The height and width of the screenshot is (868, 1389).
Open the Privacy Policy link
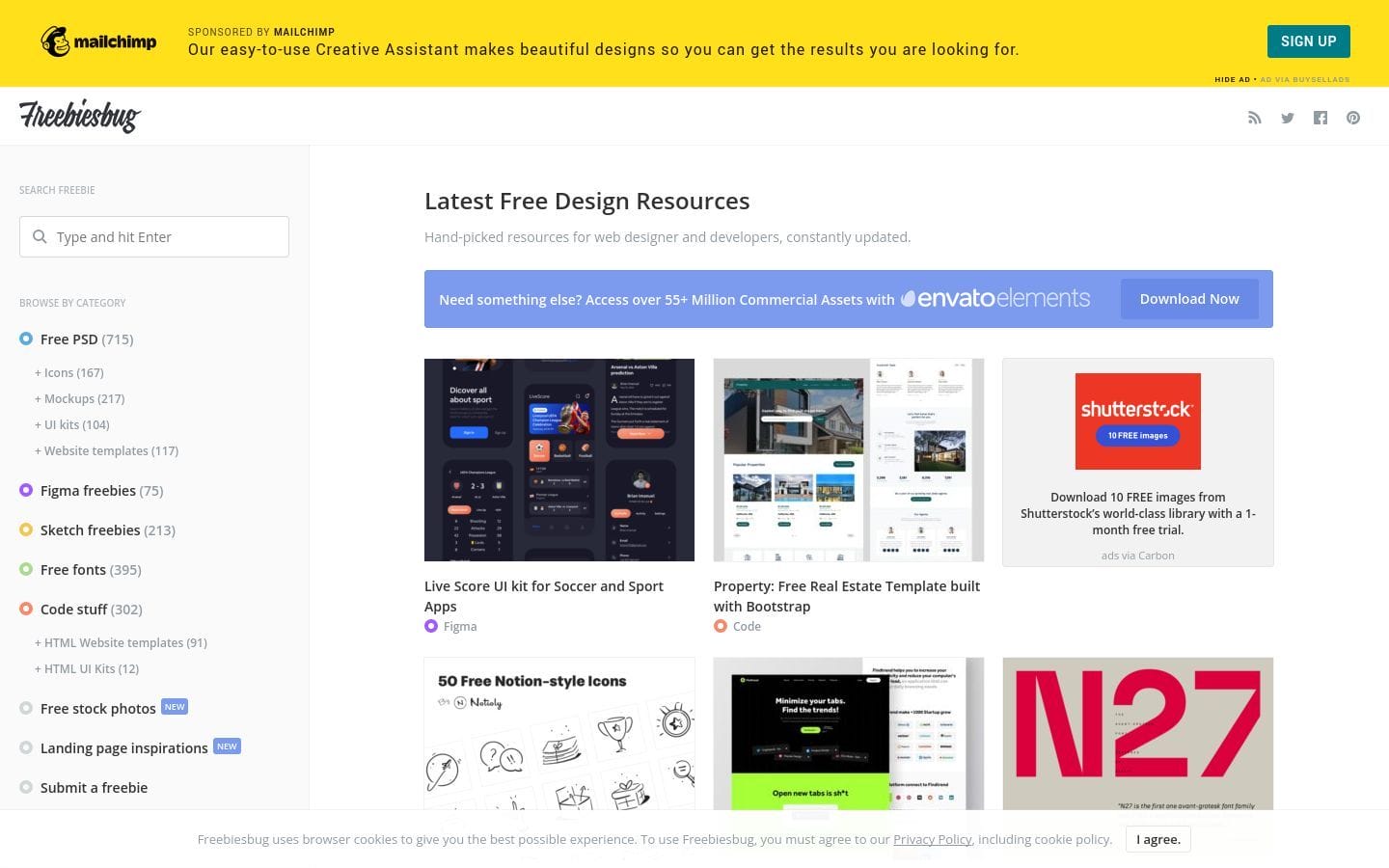coord(932,839)
